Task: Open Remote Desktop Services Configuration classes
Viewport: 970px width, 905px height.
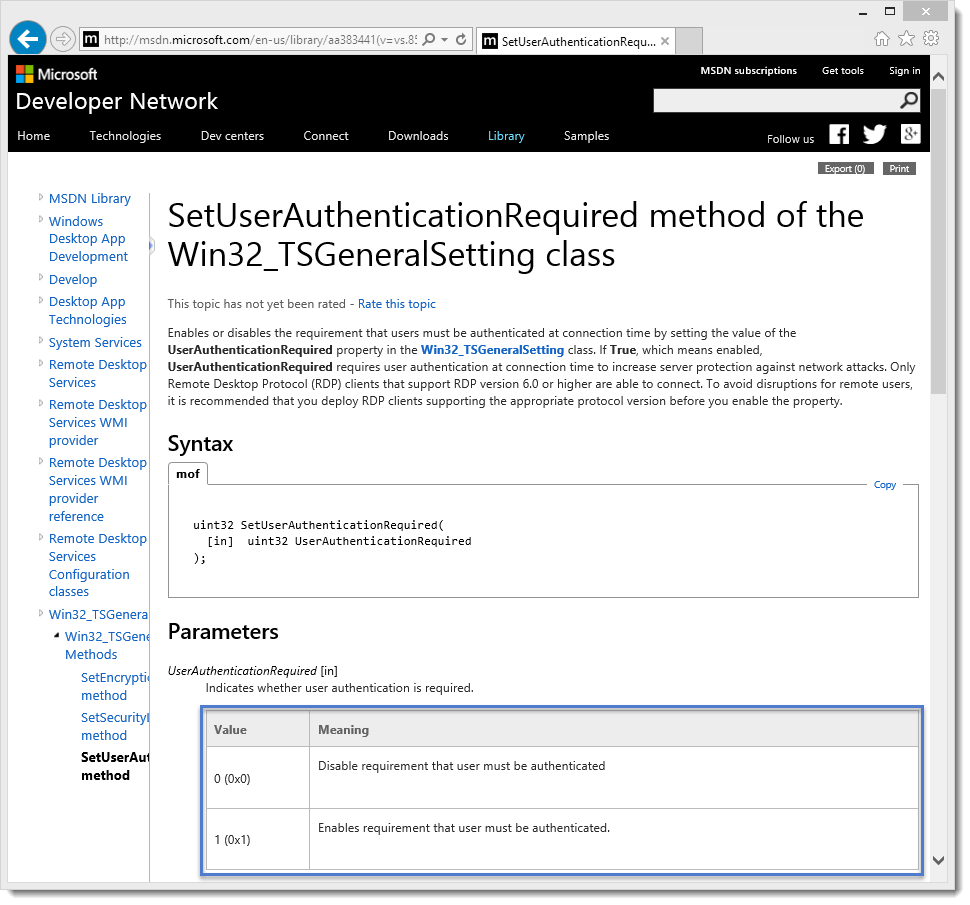Action: point(98,565)
